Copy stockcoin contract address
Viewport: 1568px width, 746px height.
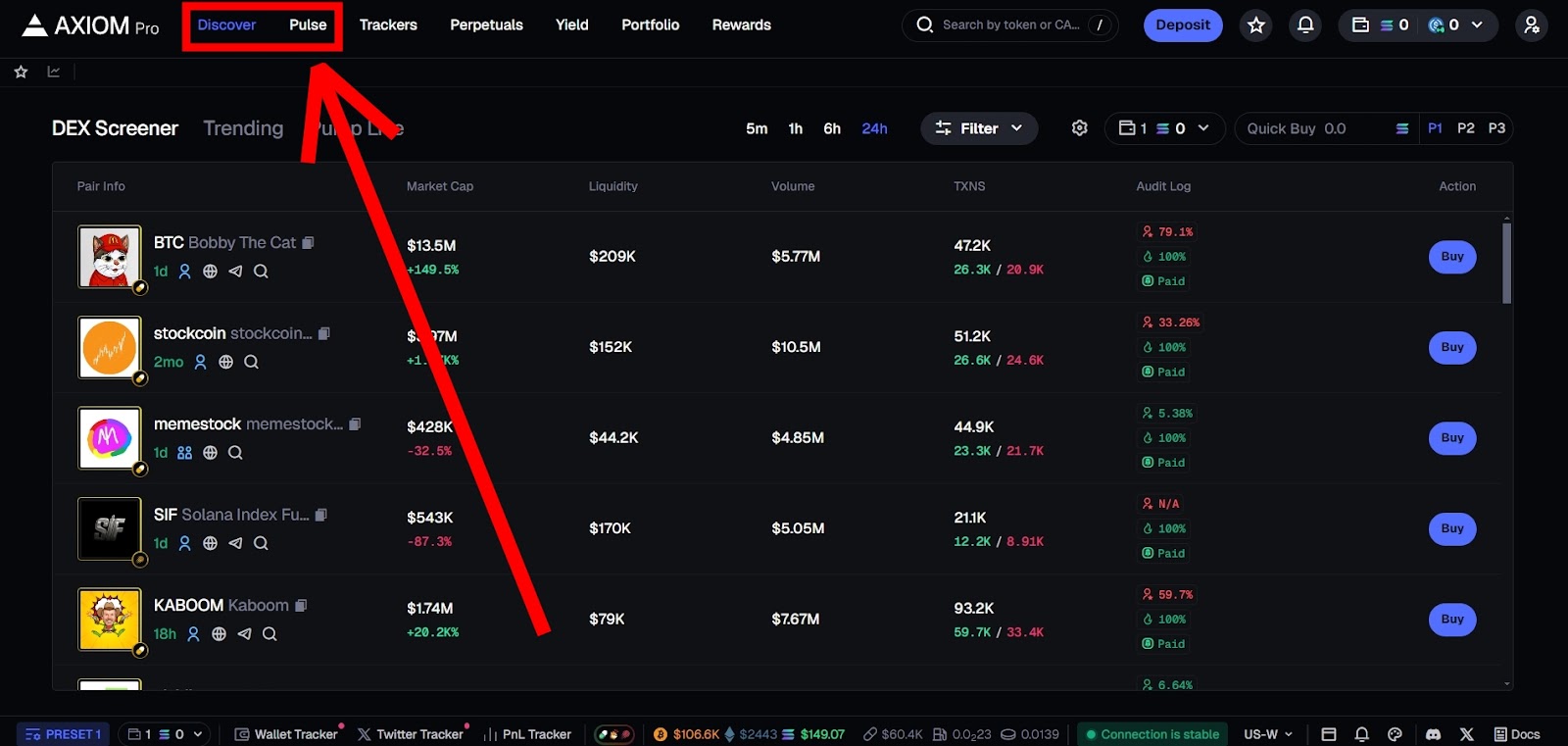(x=323, y=333)
